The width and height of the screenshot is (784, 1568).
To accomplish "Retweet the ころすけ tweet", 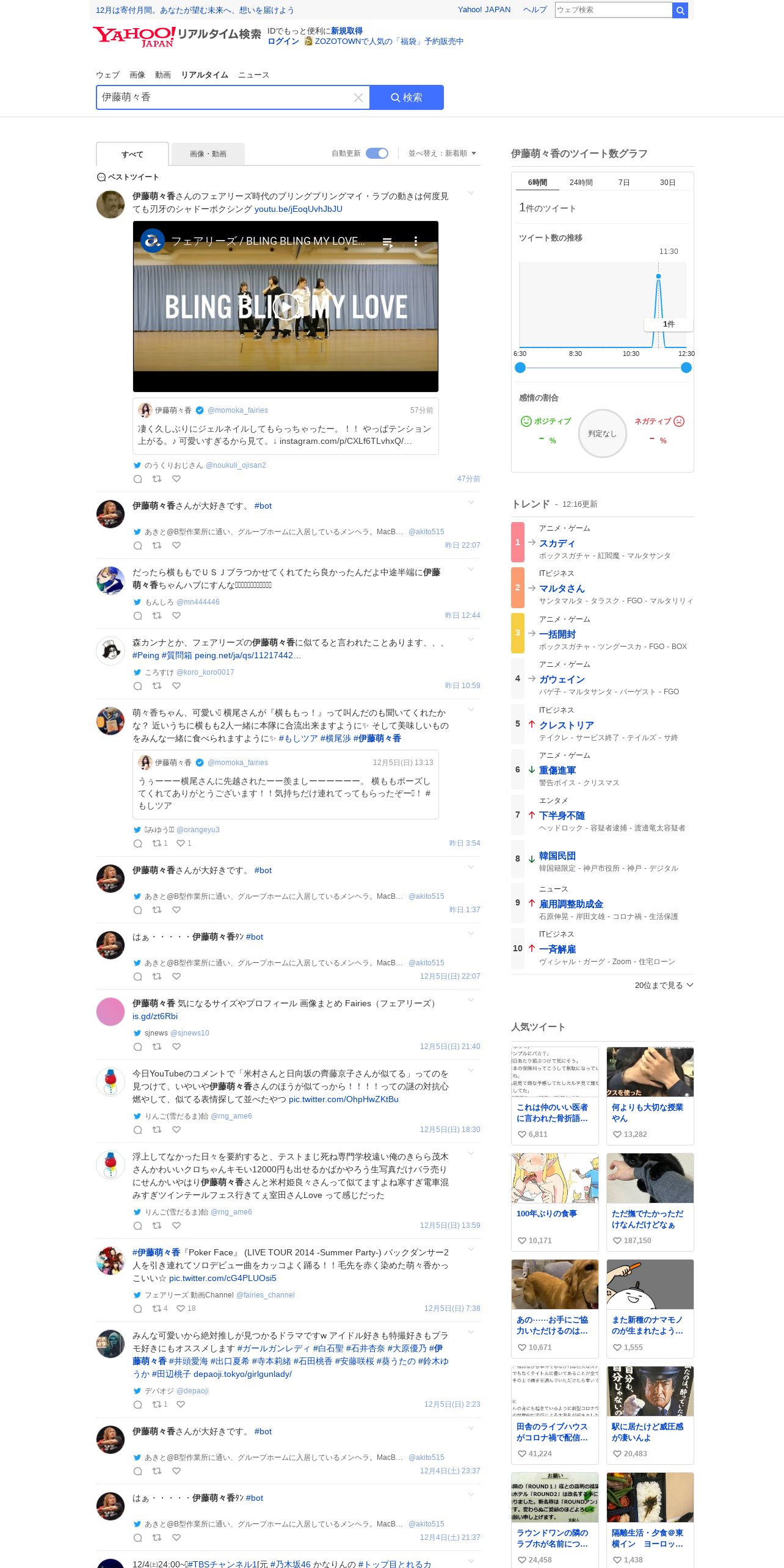I will [x=157, y=686].
